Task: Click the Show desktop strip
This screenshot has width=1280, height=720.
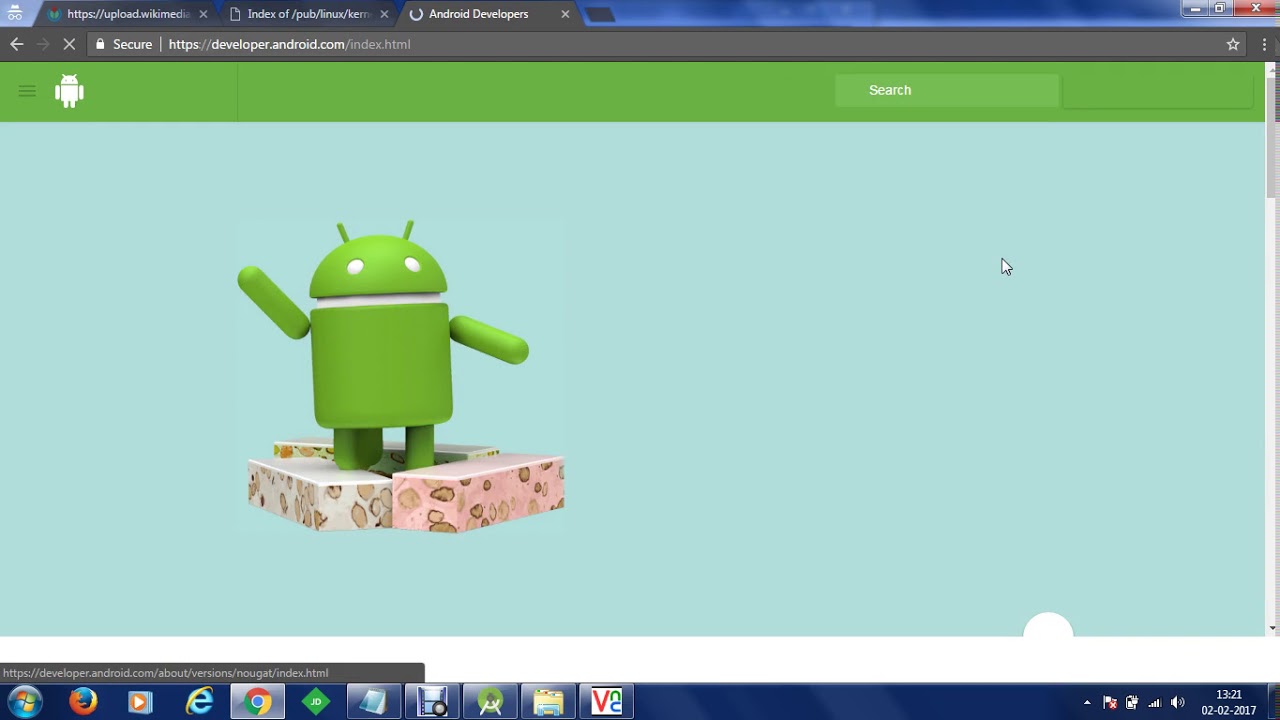Action: 1273,702
